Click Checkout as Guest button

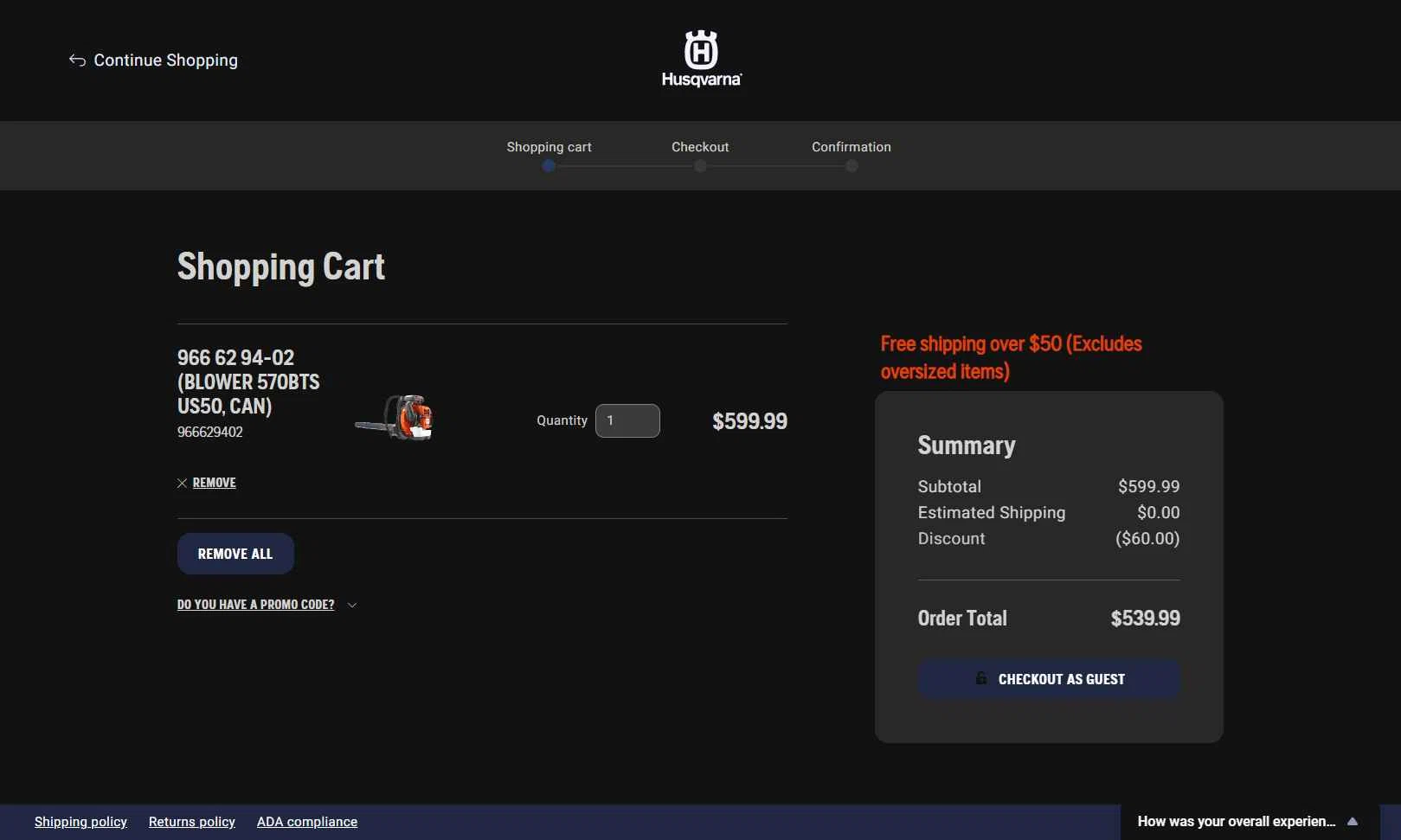coord(1049,679)
